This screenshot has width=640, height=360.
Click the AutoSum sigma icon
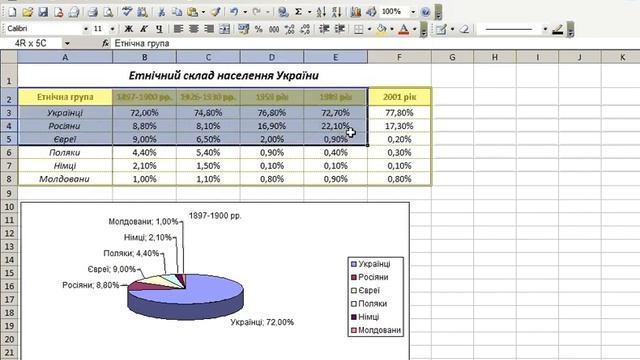point(298,12)
